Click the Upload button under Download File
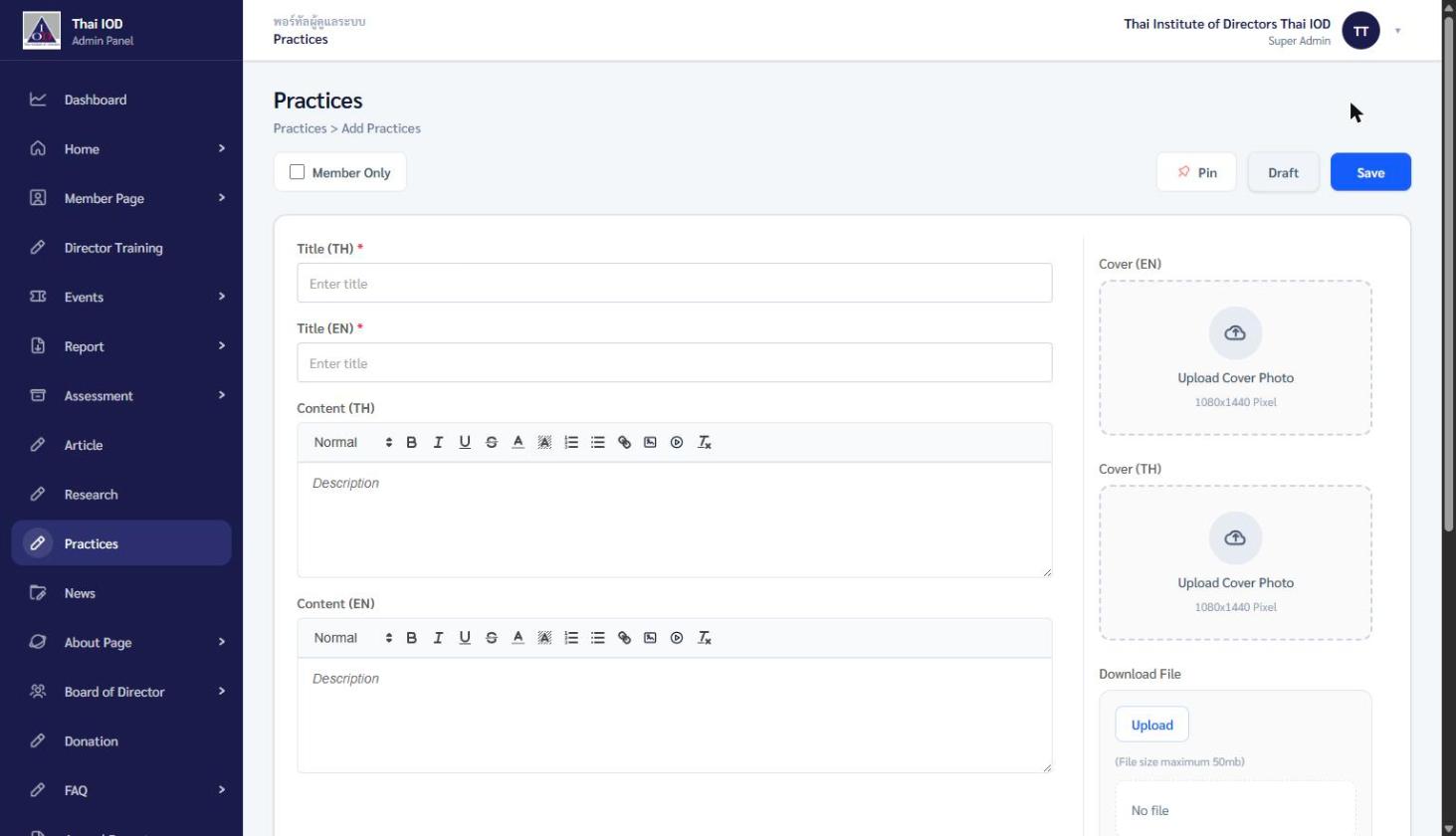Image resolution: width=1456 pixels, height=836 pixels. [x=1151, y=726]
